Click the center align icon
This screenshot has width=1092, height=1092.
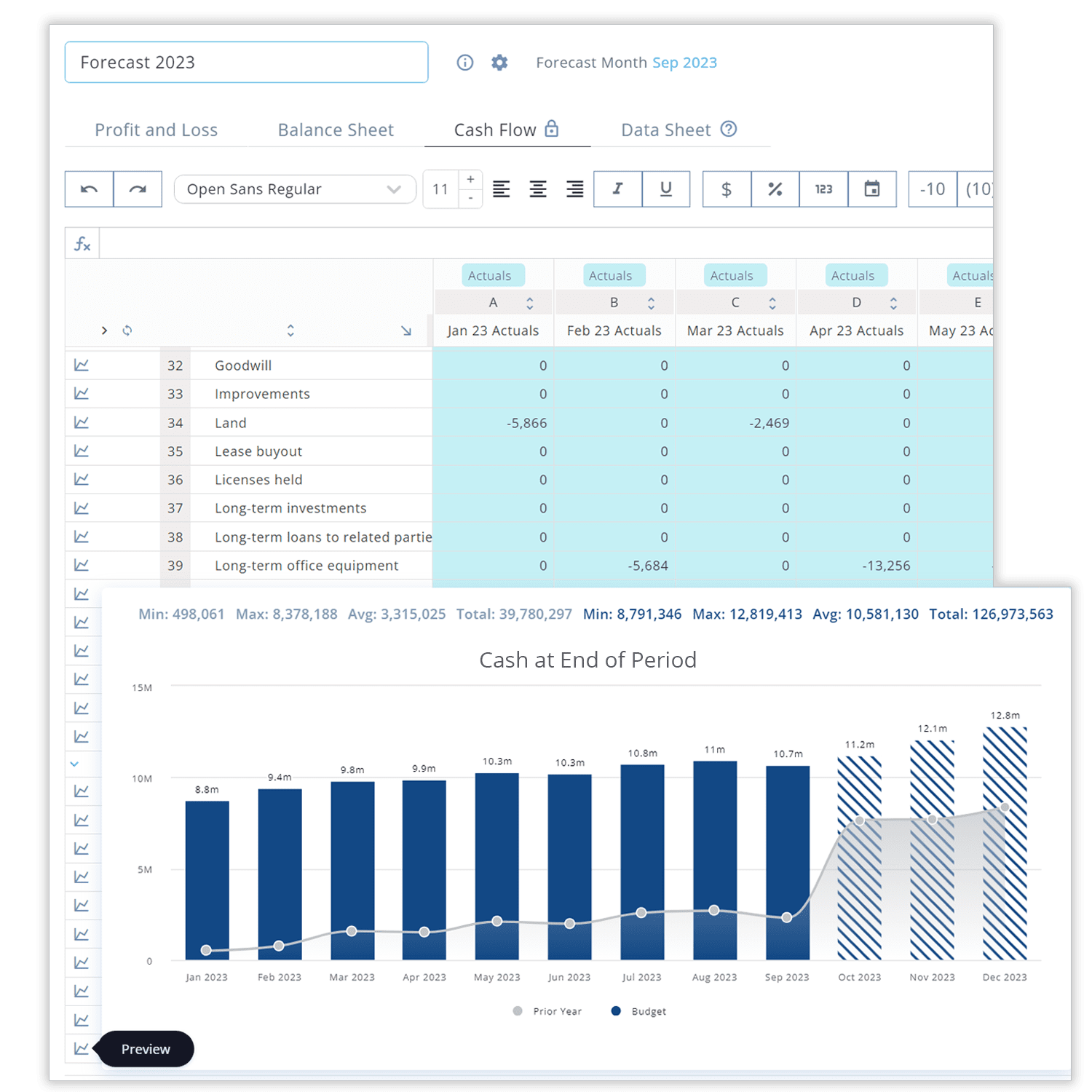point(538,189)
